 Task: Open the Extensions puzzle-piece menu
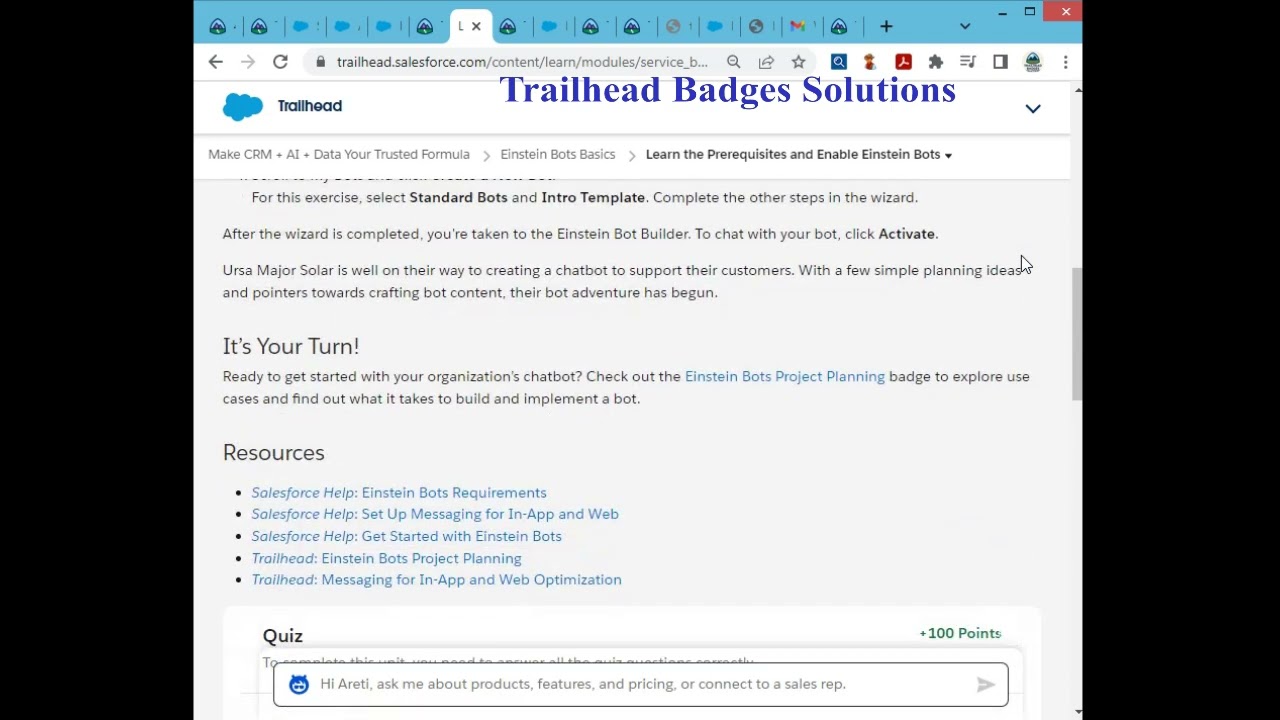[936, 62]
